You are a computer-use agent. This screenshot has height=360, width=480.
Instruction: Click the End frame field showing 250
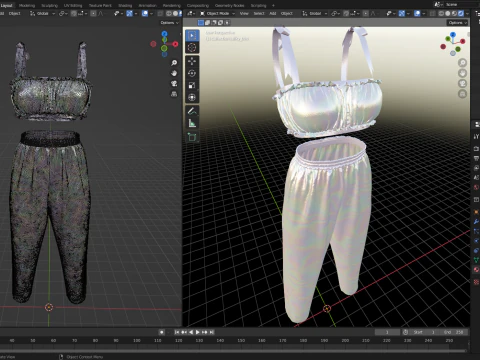point(453,332)
